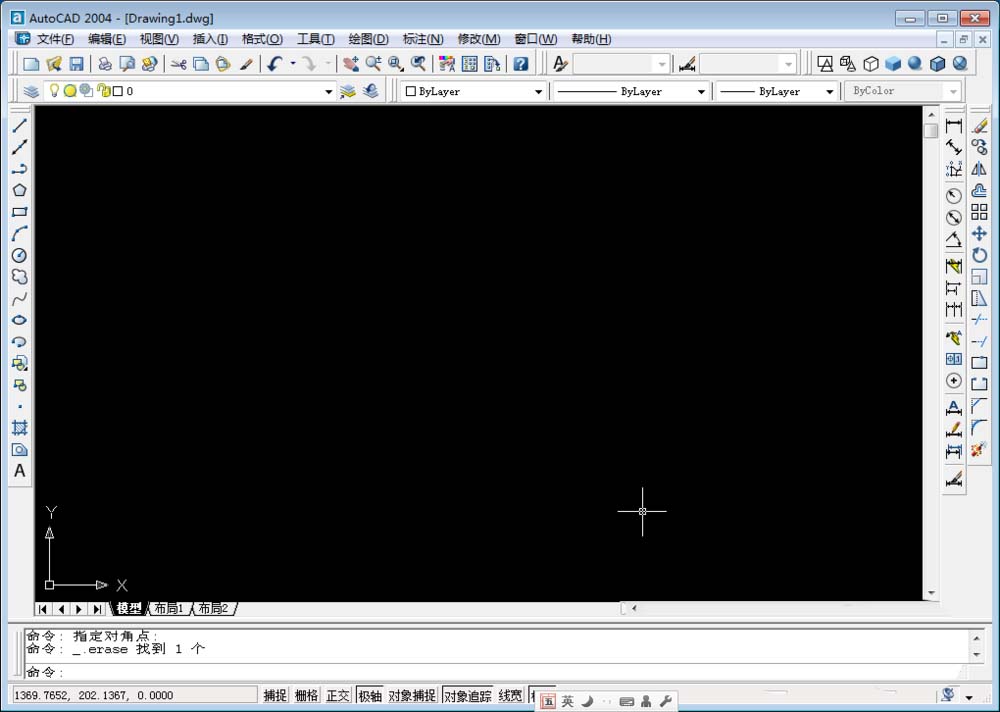This screenshot has width=1000, height=712.
Task: Click the Linear Dimension icon
Action: click(x=953, y=126)
